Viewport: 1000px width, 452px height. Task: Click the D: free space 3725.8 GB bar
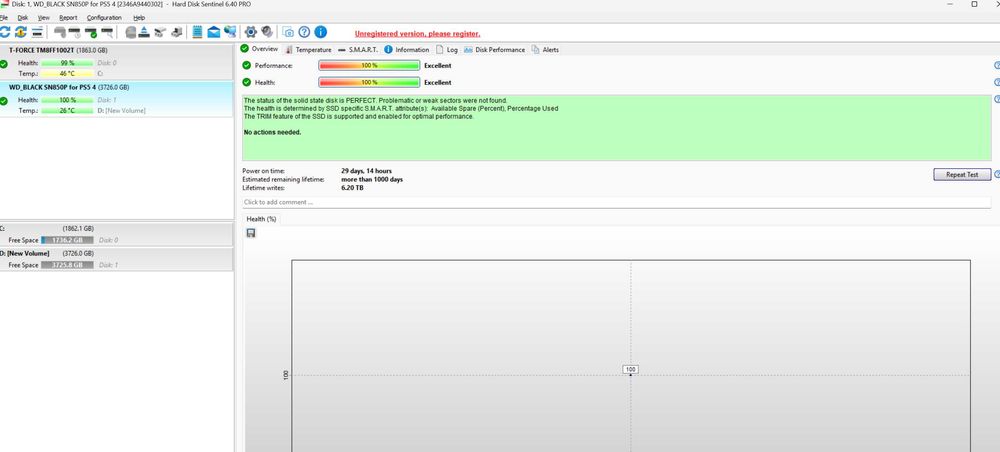(67, 265)
